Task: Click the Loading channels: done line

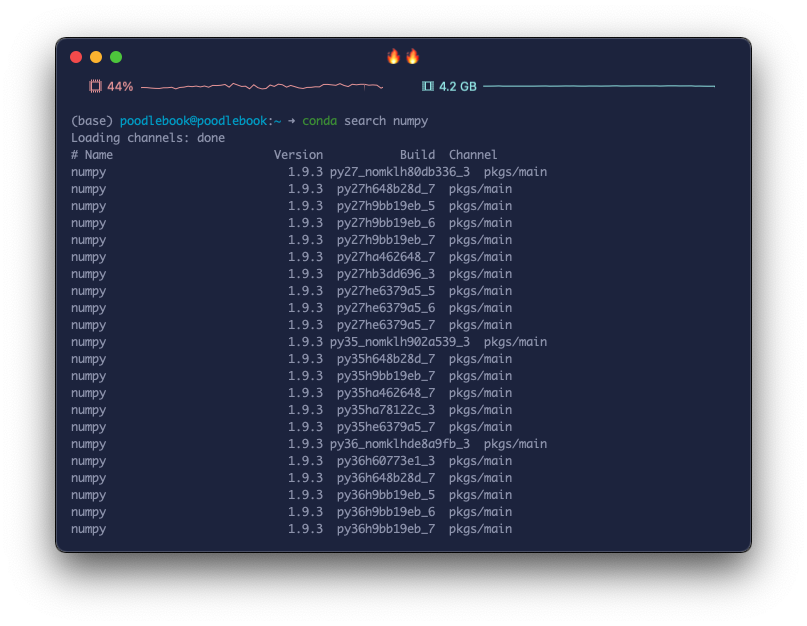Action: tap(148, 138)
